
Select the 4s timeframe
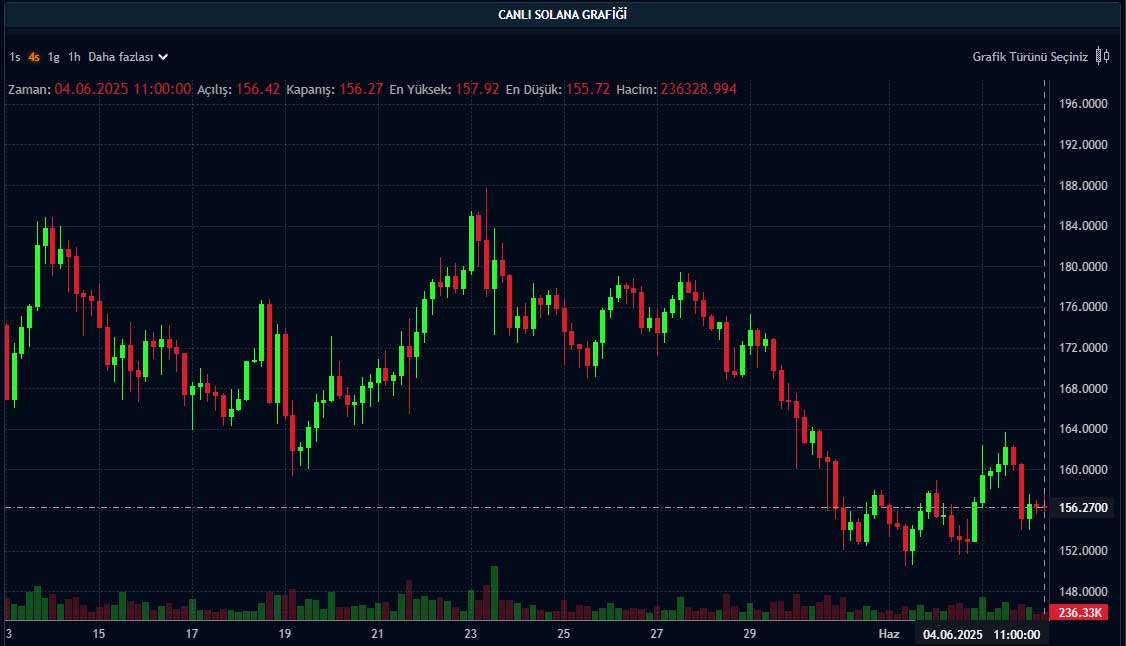coord(34,57)
